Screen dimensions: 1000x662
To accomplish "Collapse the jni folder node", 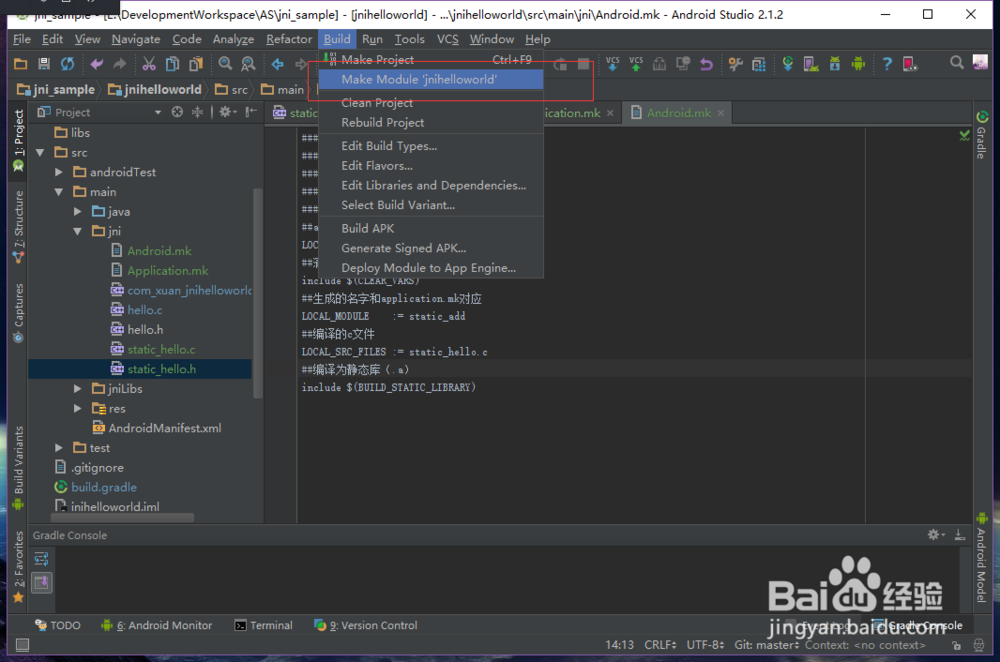I will [77, 232].
